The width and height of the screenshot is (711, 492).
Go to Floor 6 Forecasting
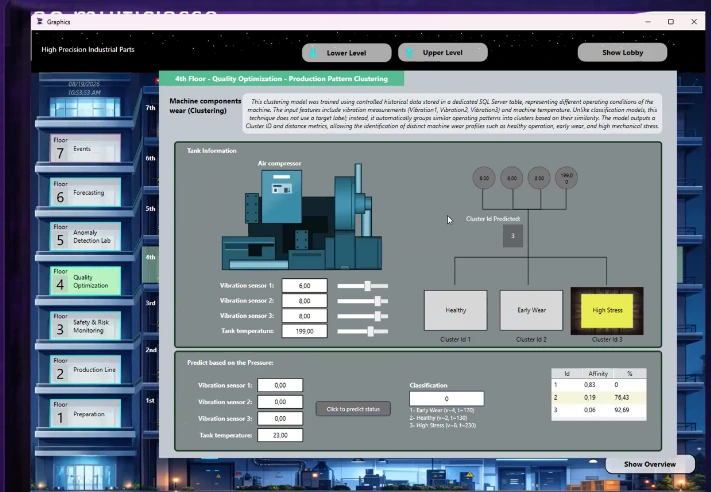[x=85, y=192]
